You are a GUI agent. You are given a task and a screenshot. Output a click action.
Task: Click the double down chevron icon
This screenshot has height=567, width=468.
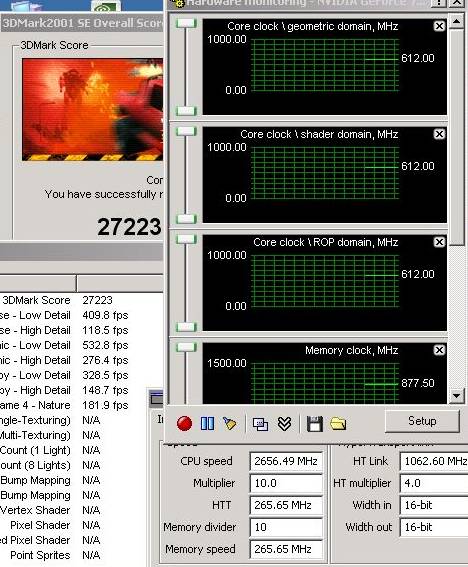coord(284,423)
